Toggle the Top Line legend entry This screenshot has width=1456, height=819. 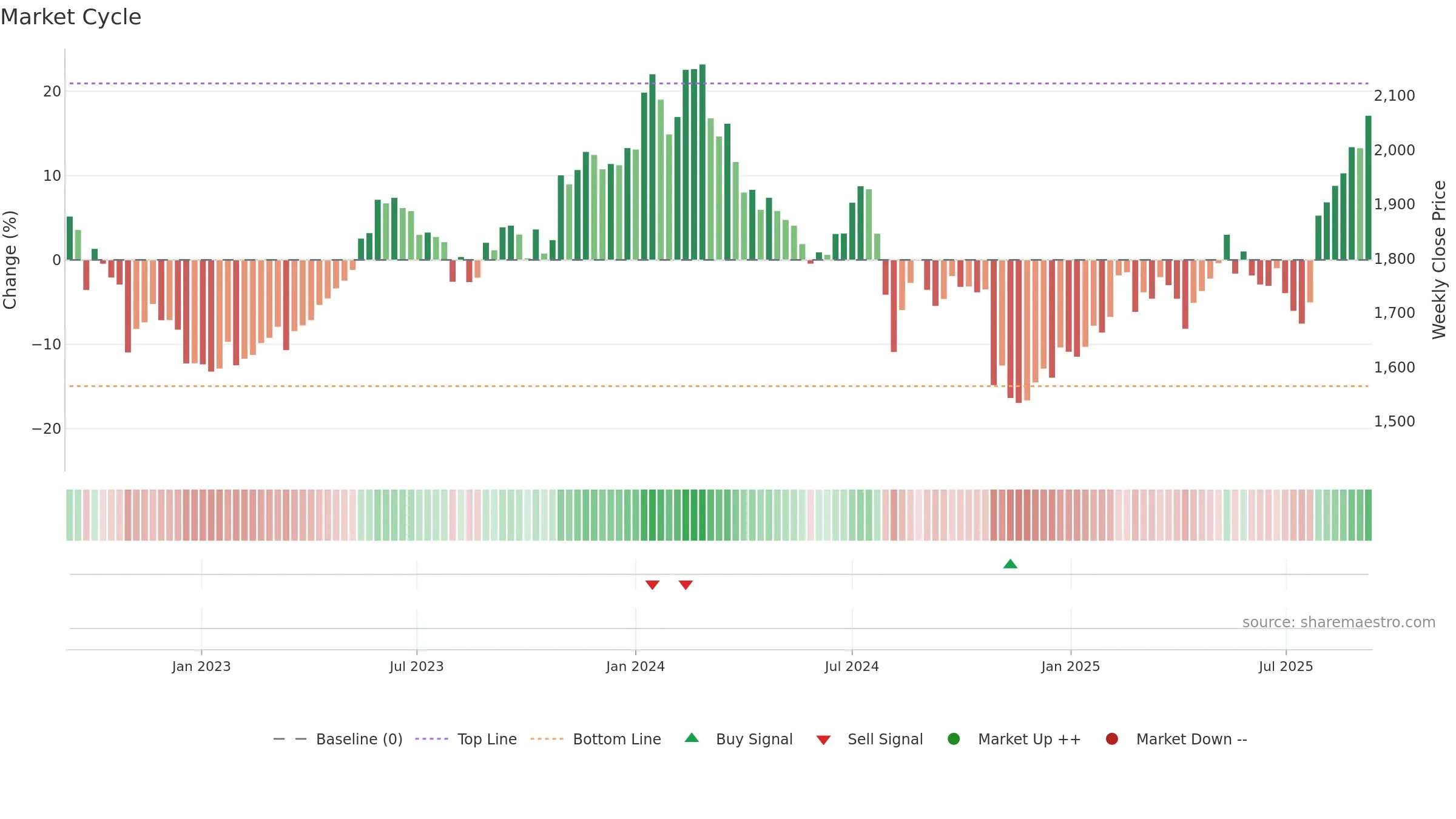click(466, 739)
